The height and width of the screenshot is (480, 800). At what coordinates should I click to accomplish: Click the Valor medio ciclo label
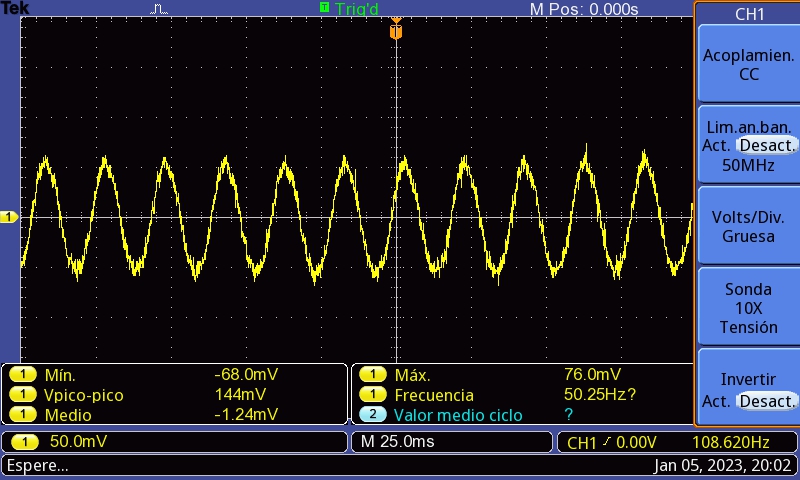pos(458,415)
